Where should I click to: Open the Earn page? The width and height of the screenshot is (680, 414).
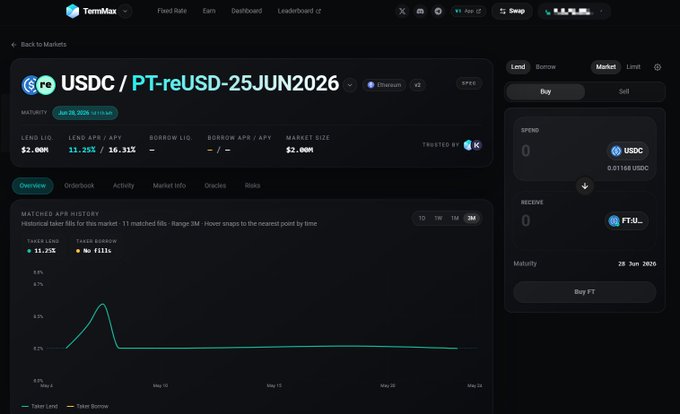[x=209, y=11]
